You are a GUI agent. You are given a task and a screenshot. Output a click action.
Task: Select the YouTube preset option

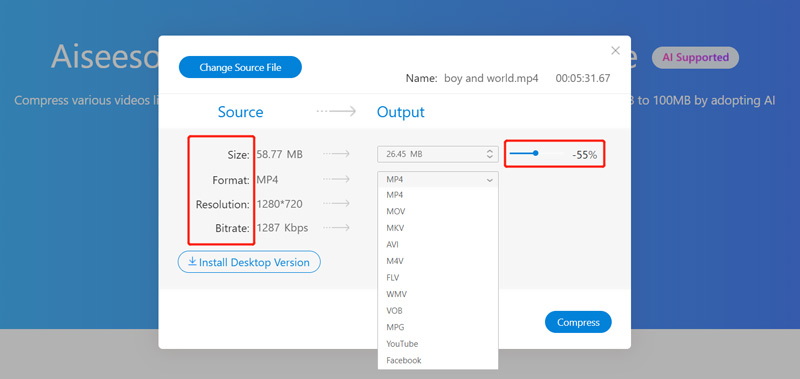(x=438, y=344)
